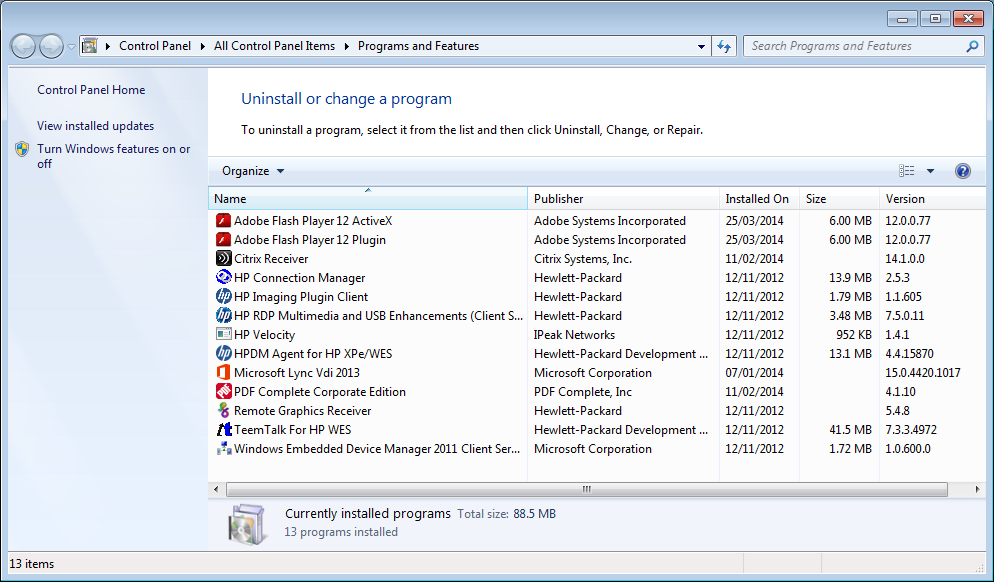Open View installed updates link
The image size is (994, 582).
(x=95, y=126)
